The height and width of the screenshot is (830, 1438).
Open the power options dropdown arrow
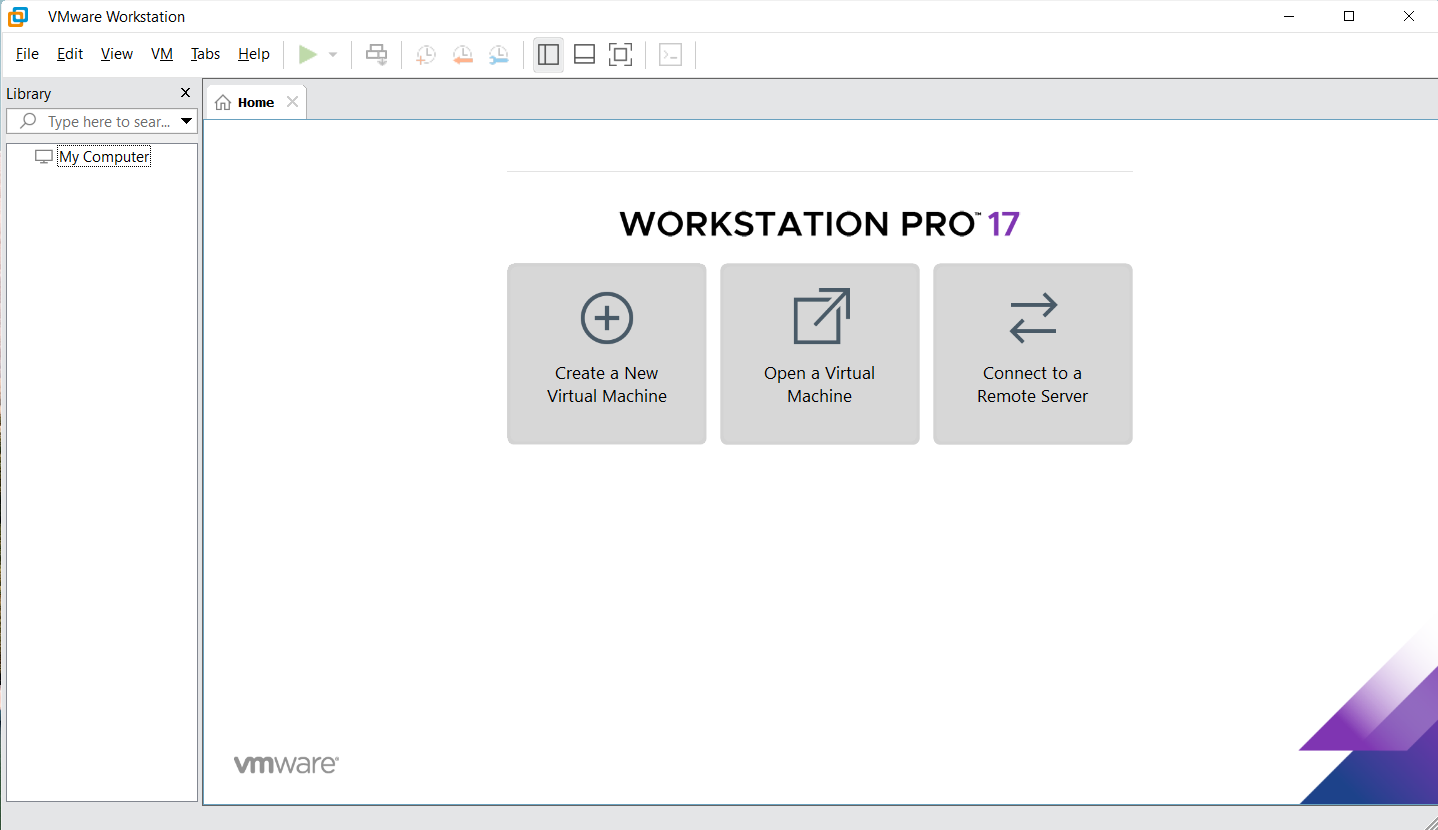pos(333,55)
